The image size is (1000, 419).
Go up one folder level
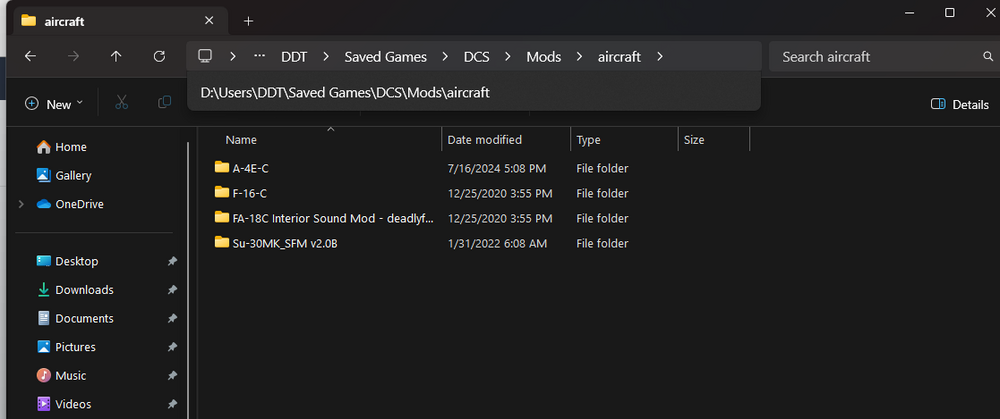pos(116,56)
